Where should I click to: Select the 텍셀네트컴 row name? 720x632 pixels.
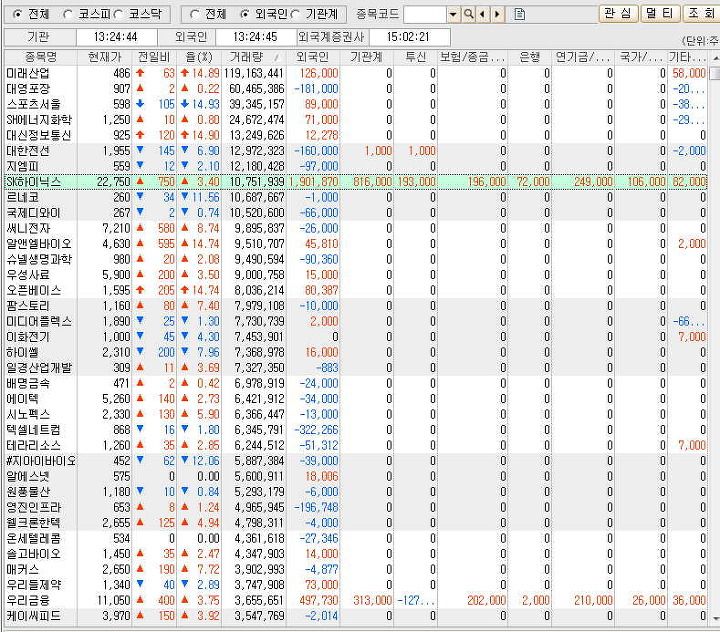point(33,430)
